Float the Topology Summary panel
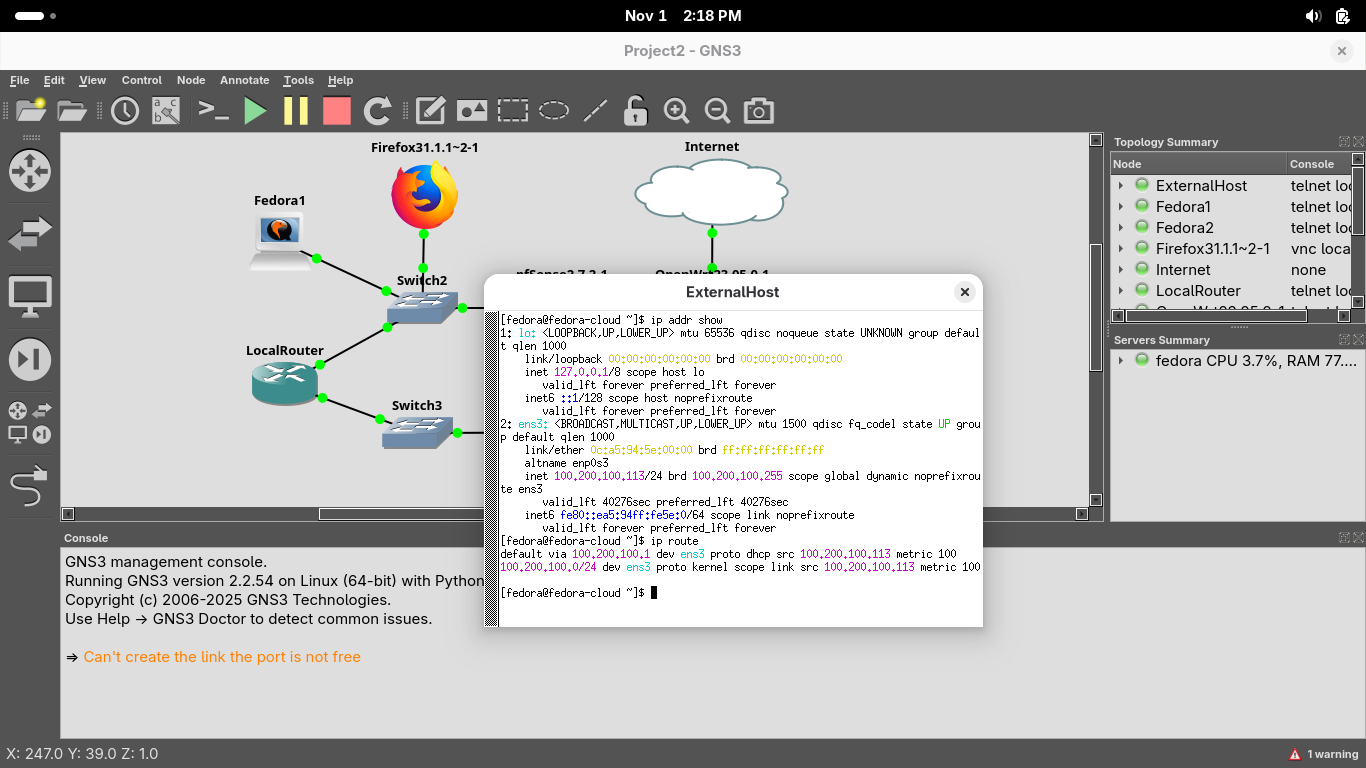 [x=1344, y=142]
